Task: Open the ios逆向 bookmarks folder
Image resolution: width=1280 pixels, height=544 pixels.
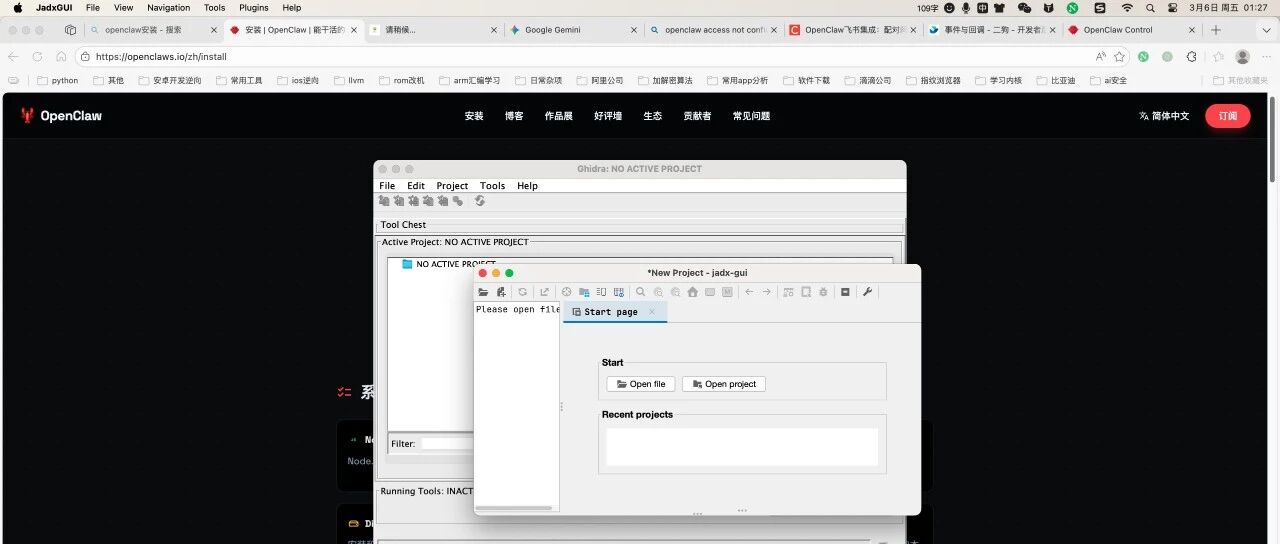Action: [x=297, y=80]
